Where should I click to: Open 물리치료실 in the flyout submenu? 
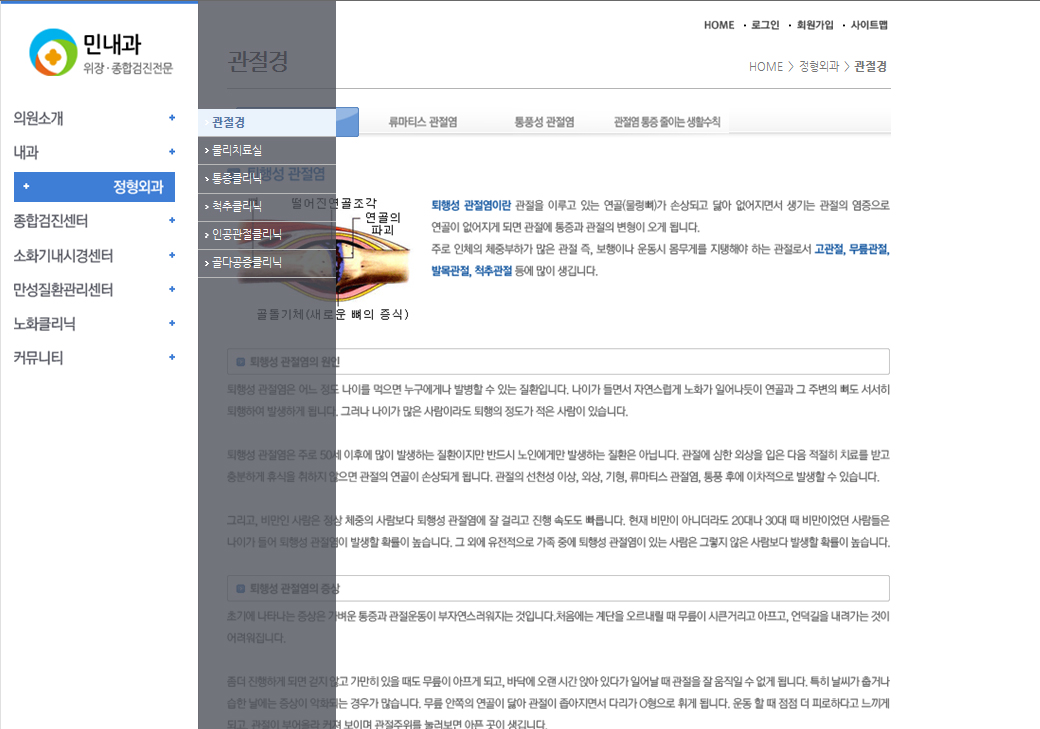[x=237, y=150]
